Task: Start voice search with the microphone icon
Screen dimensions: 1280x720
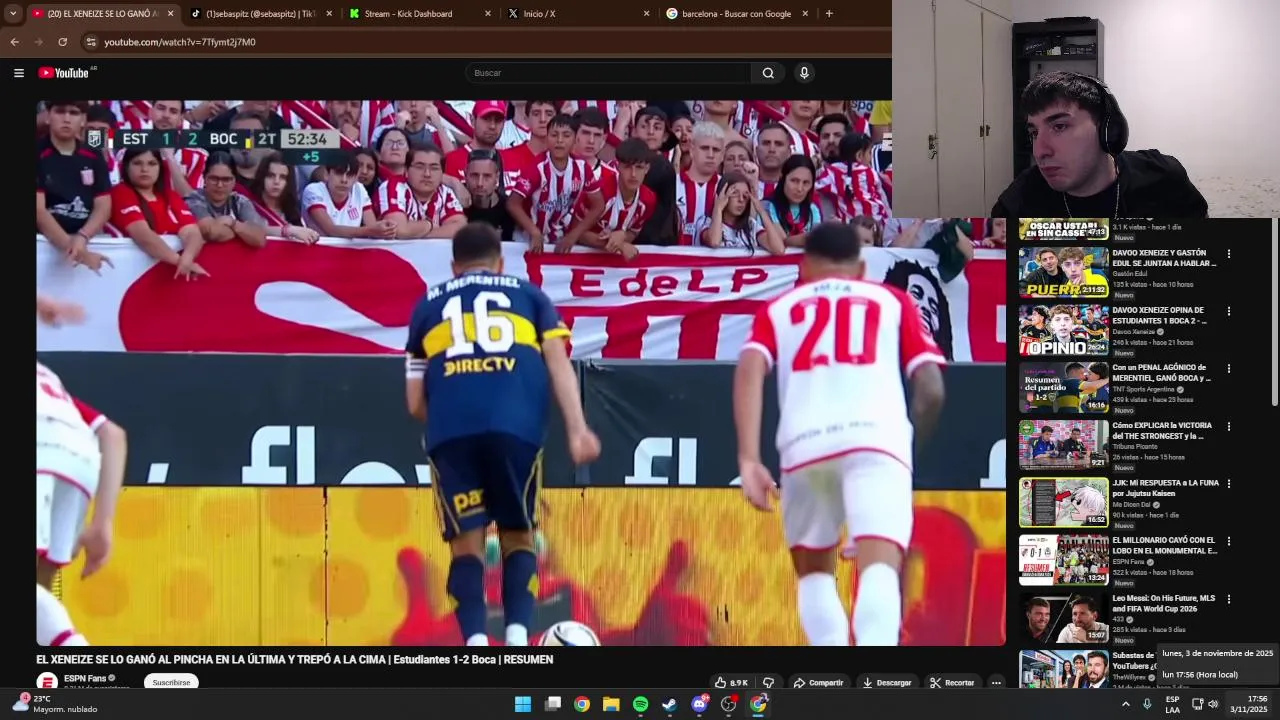Action: pos(804,73)
